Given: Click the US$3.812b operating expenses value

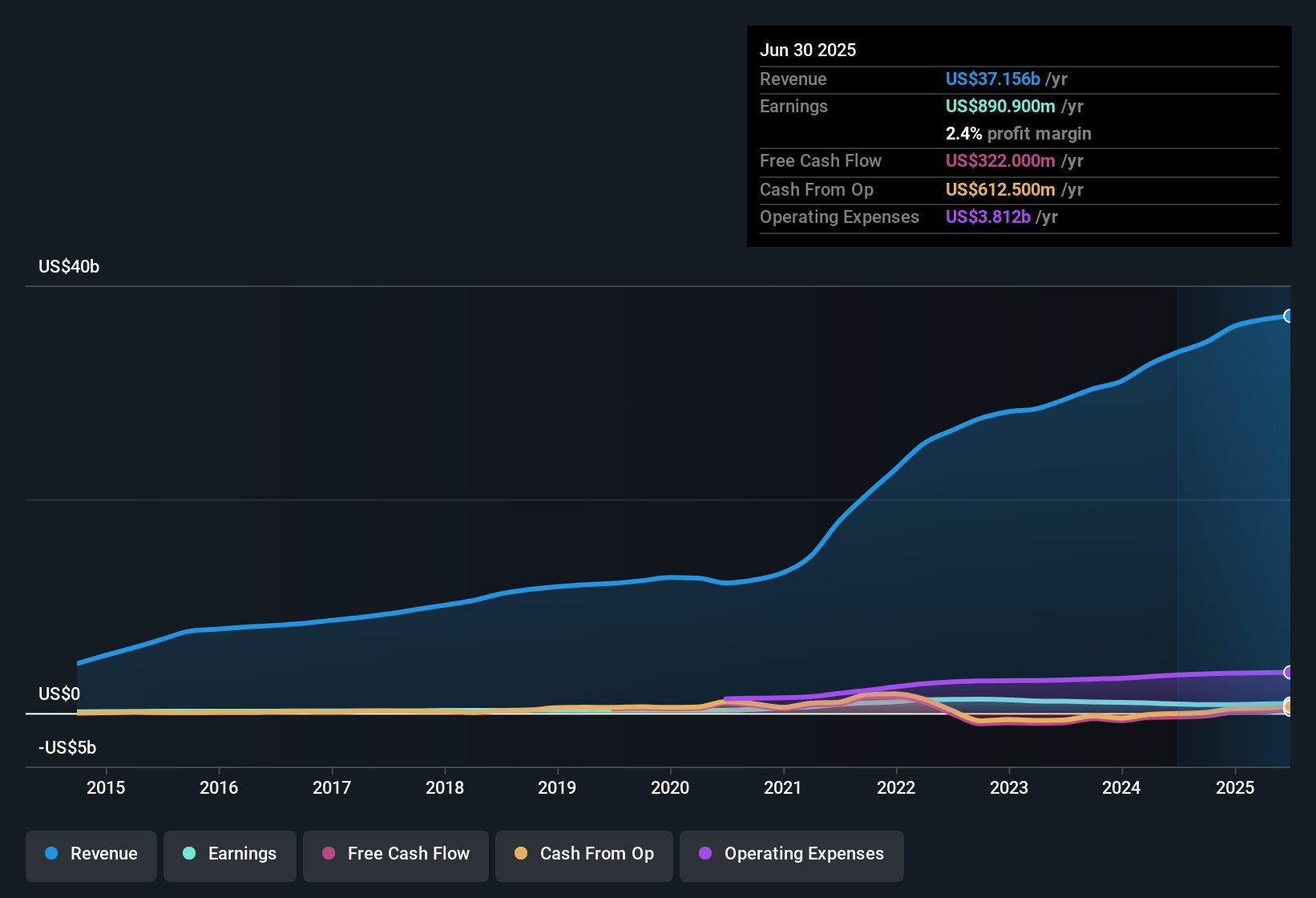Looking at the screenshot, I should pyautogui.click(x=988, y=216).
